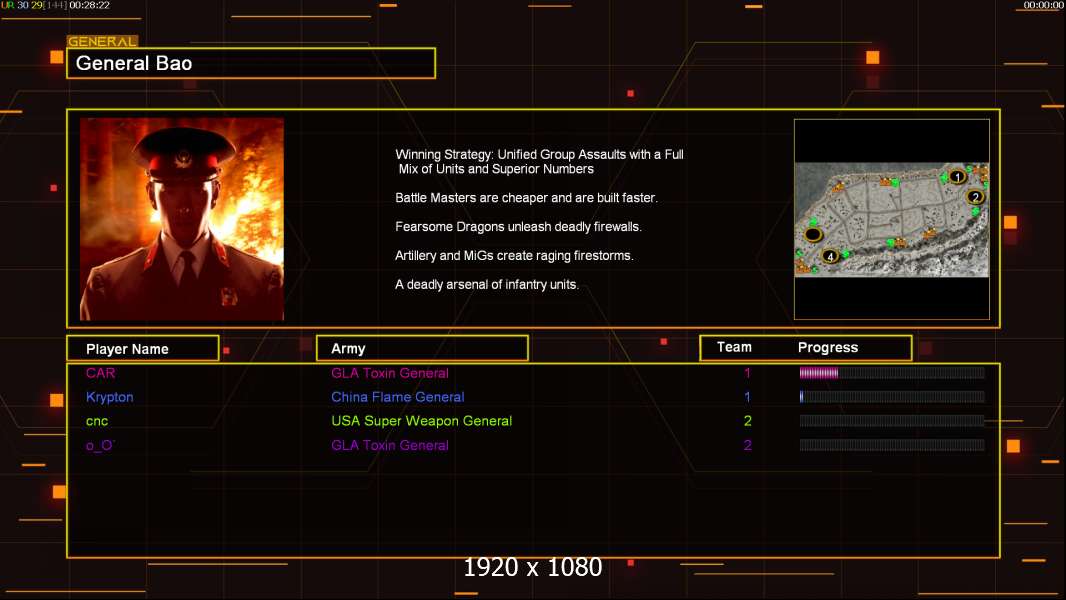Click USA Super Weapon General army entry

click(422, 421)
